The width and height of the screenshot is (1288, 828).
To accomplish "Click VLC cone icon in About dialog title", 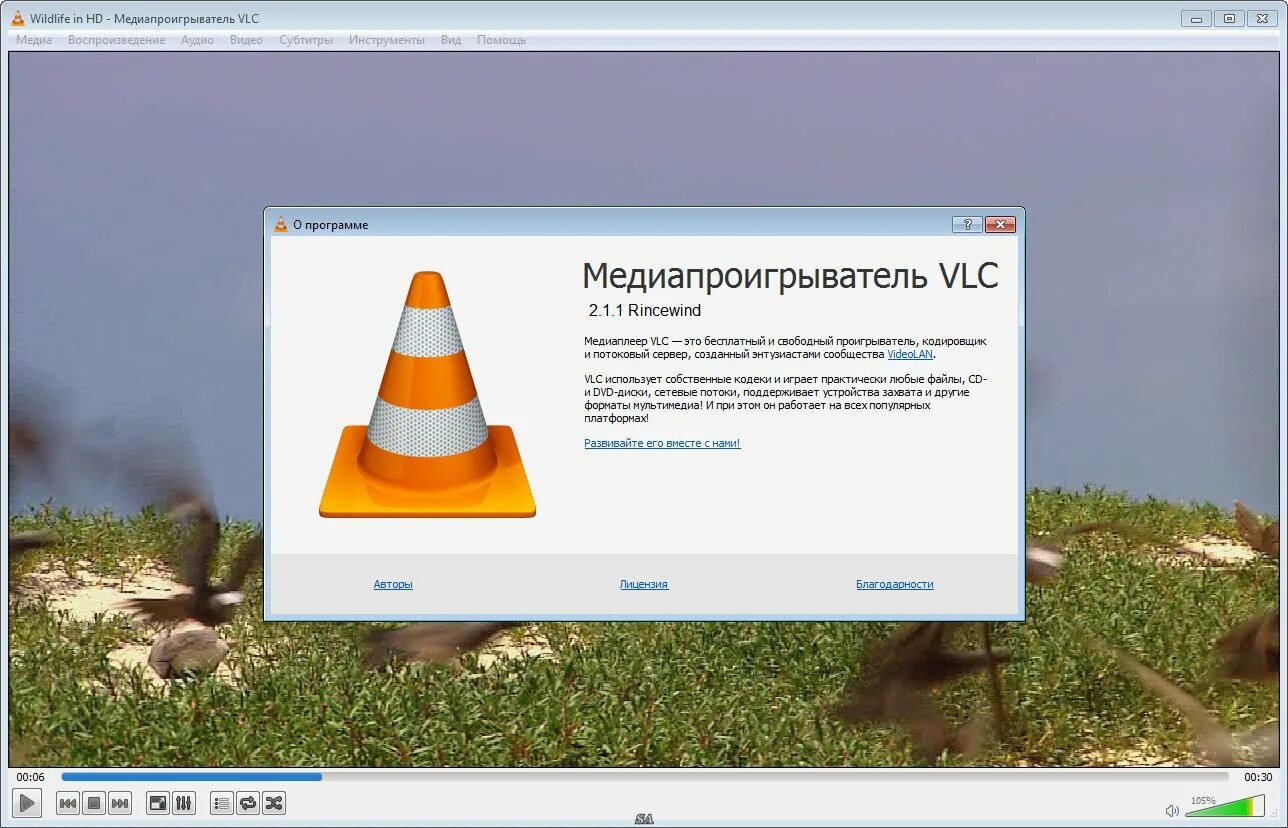I will point(281,224).
